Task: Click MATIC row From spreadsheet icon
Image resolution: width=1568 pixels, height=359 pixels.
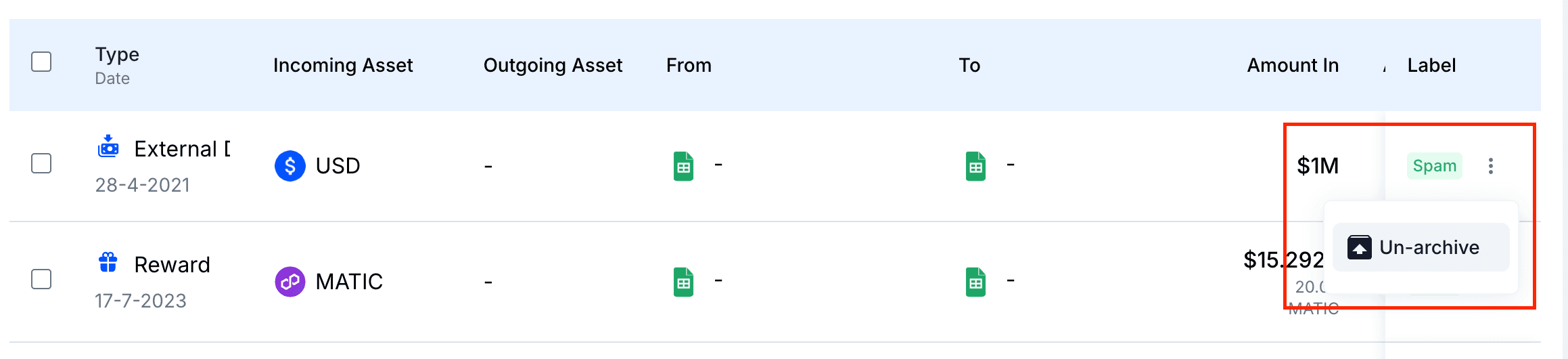Action: [683, 282]
